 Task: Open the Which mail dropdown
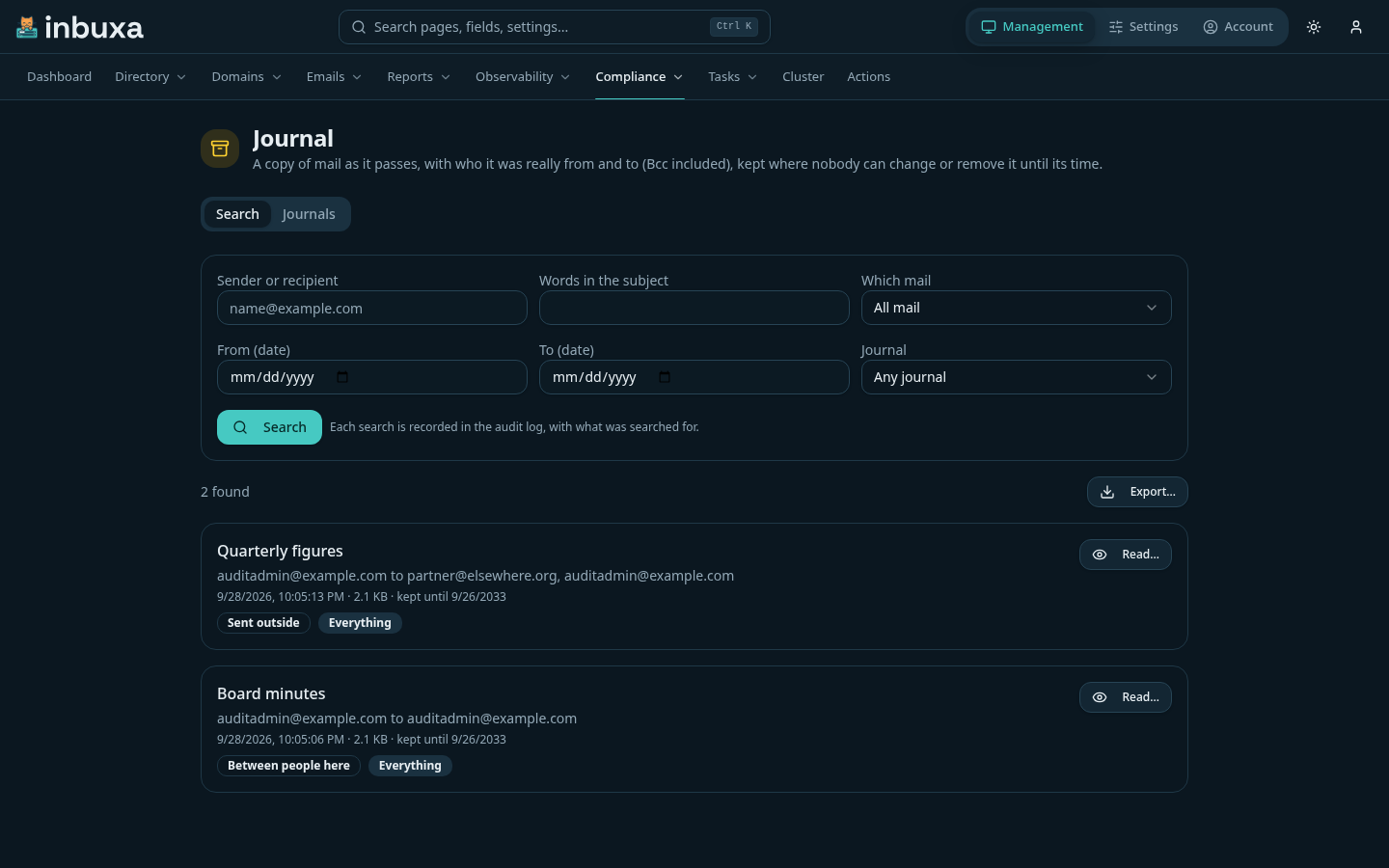pyautogui.click(x=1016, y=308)
